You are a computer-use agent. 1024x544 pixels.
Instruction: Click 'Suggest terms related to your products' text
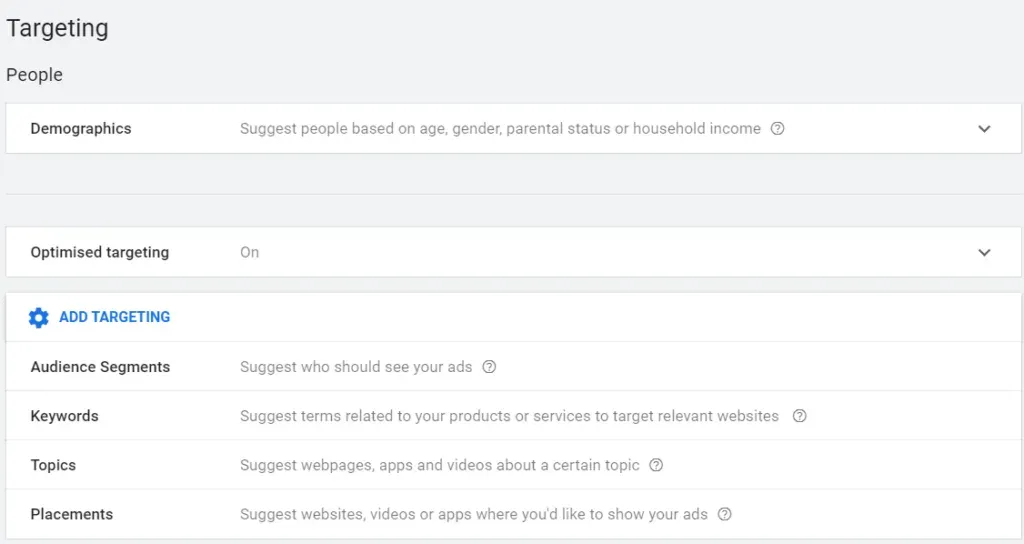(x=509, y=416)
